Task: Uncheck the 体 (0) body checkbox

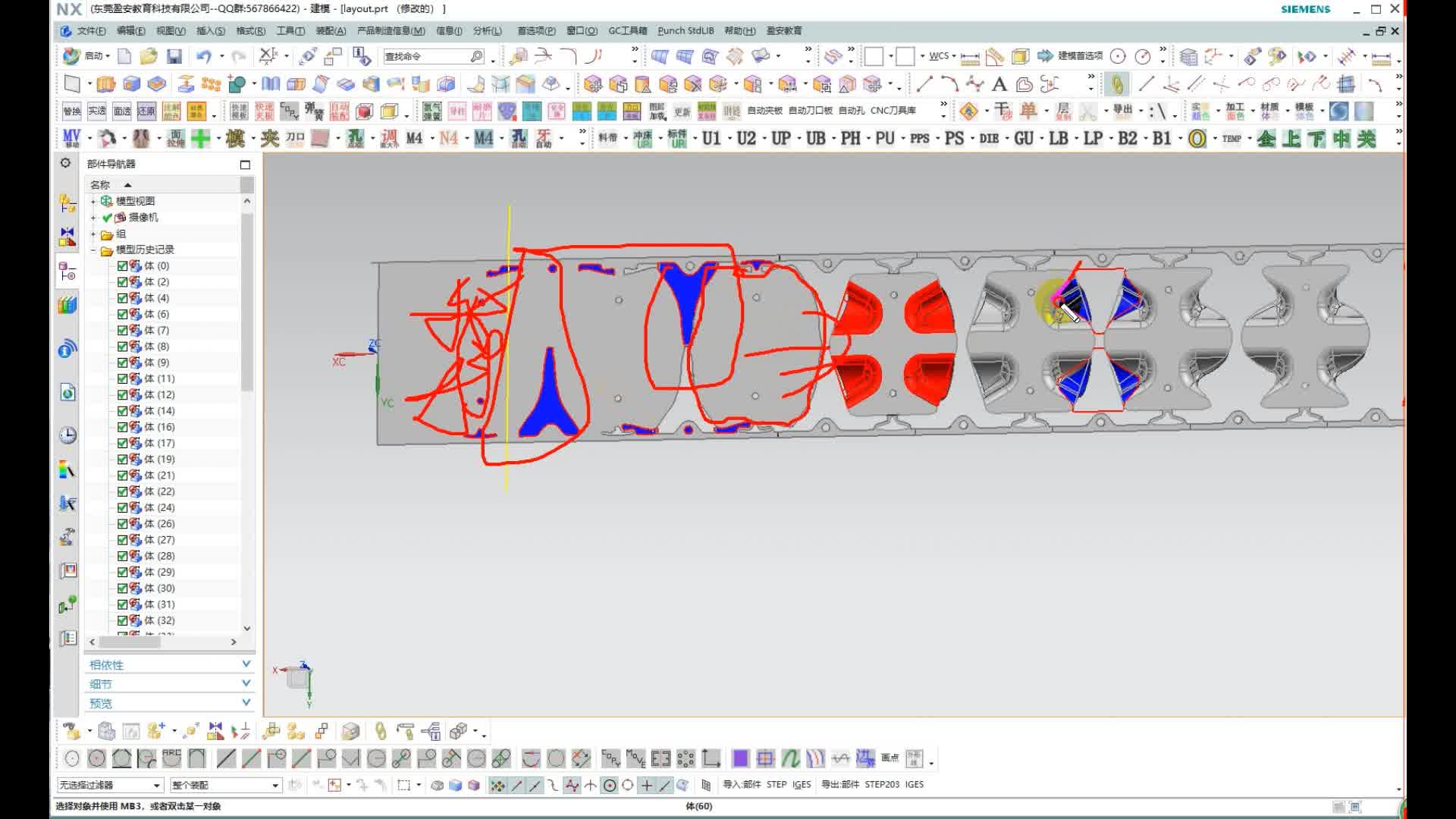Action: point(122,266)
